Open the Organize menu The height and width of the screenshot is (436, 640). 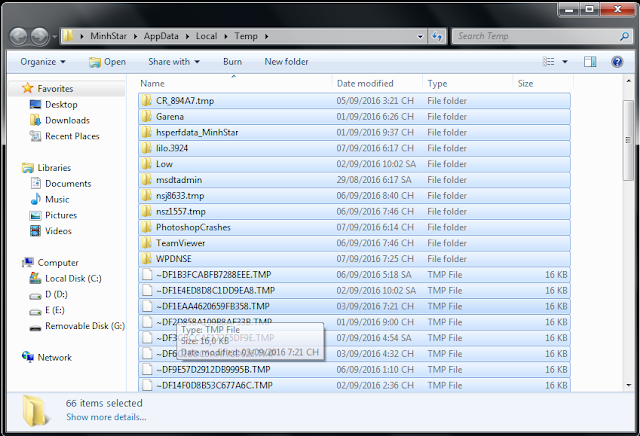[x=42, y=62]
